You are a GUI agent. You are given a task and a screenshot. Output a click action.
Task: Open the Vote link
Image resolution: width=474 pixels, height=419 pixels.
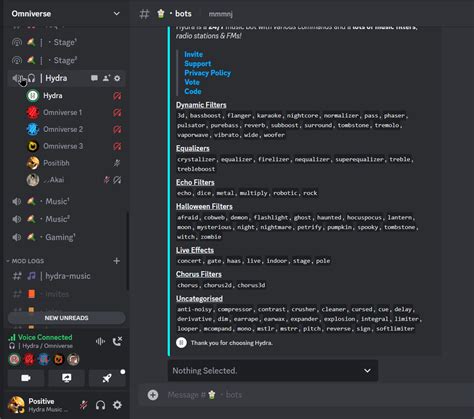[192, 82]
